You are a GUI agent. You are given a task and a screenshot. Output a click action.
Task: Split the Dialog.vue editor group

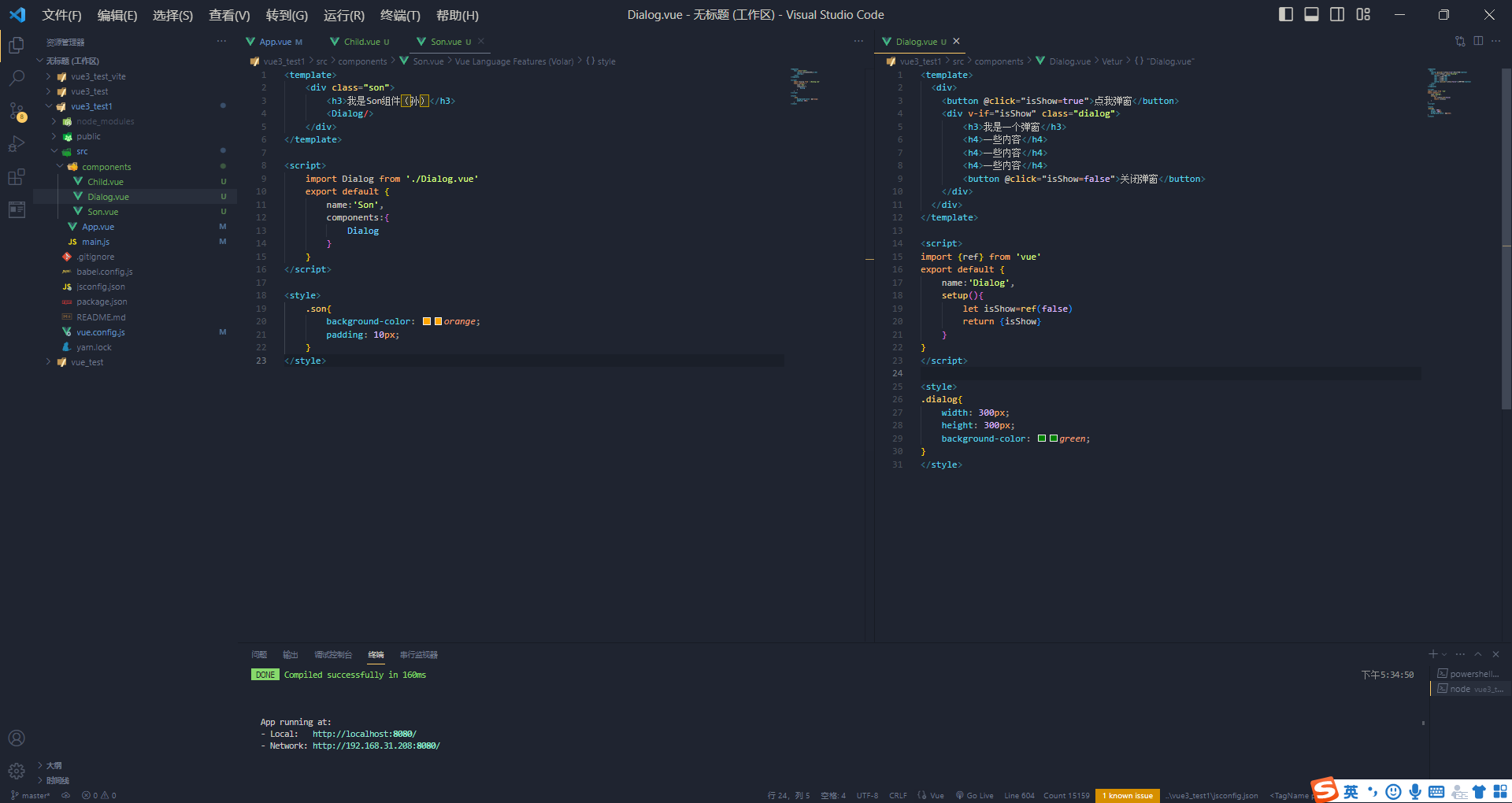(x=1478, y=41)
